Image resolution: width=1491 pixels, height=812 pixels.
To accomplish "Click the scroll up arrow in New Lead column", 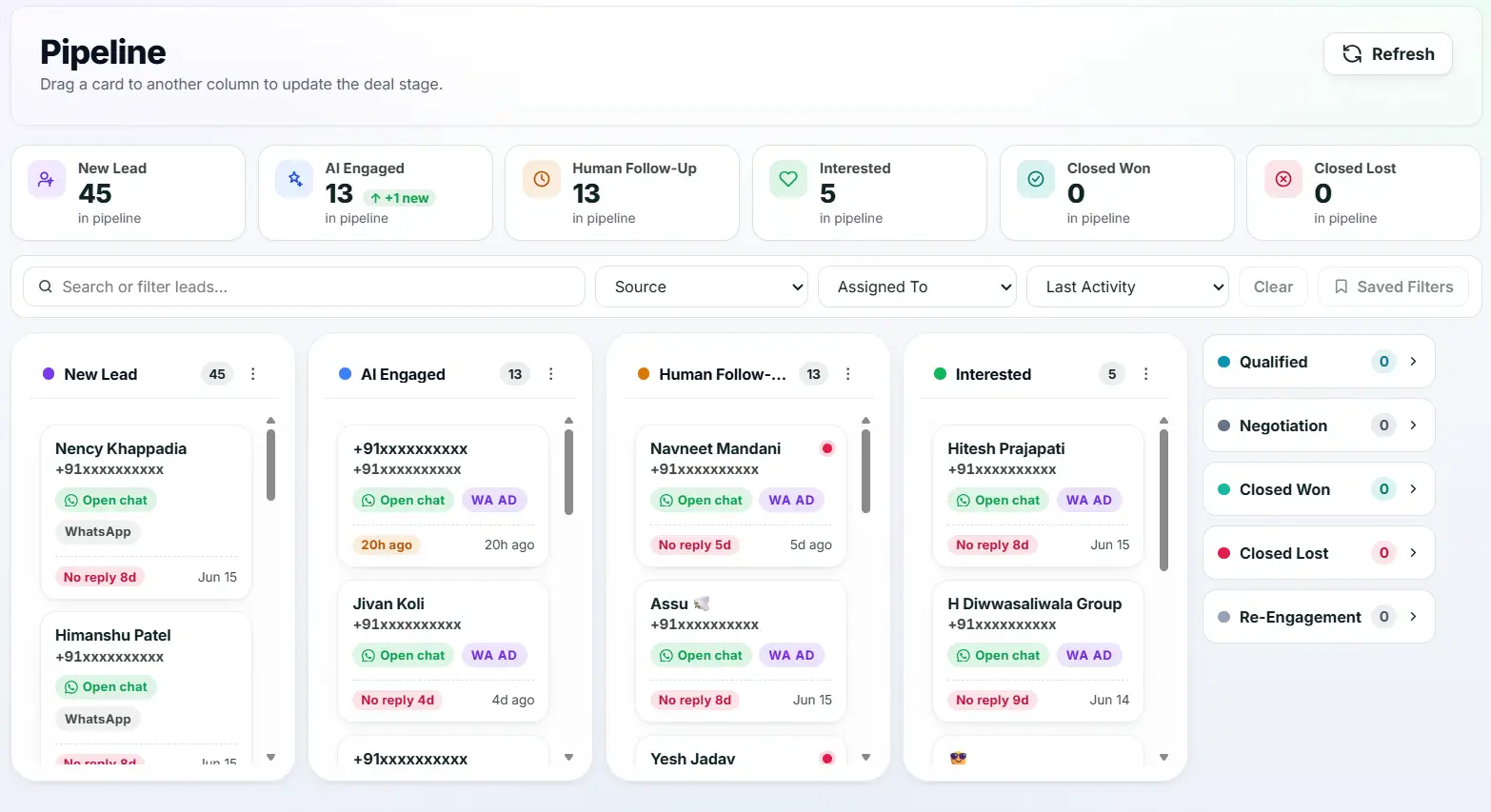I will pos(270,420).
